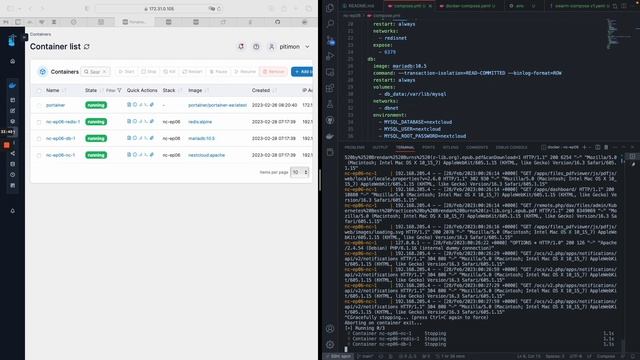Viewport: 640px width, 360px height.
Task: Open nc-ep06-nc-1 container link
Action: [60, 155]
